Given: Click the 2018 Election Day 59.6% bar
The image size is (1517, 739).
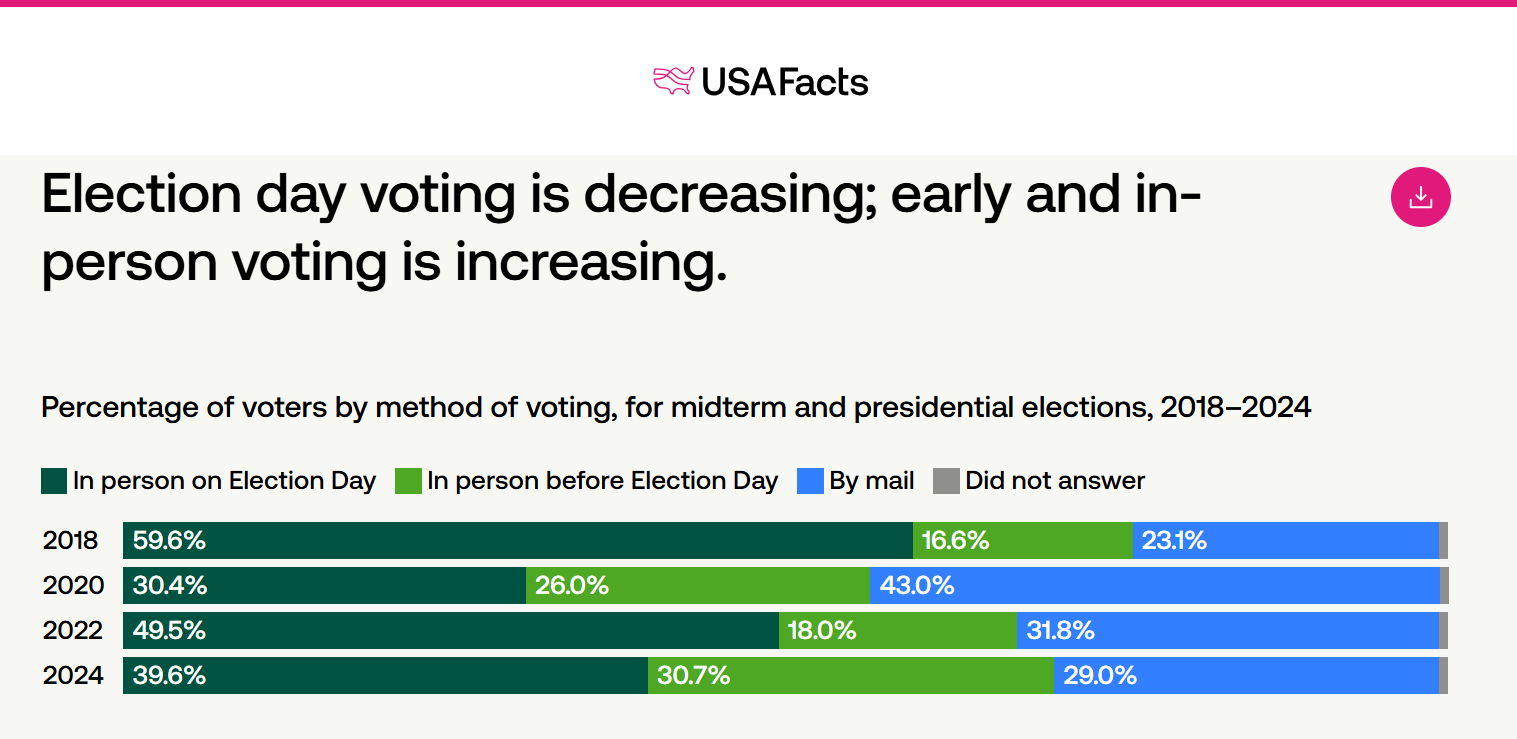Looking at the screenshot, I should coord(517,541).
